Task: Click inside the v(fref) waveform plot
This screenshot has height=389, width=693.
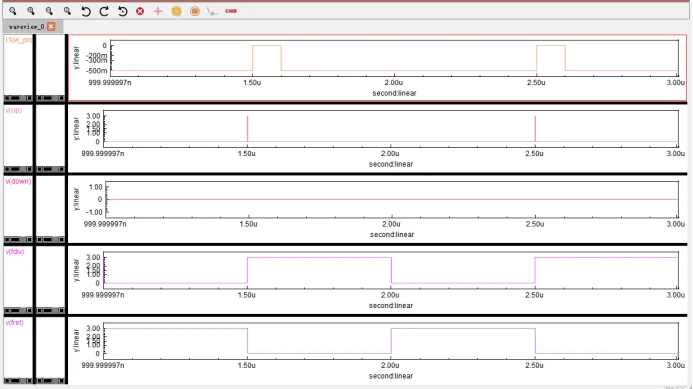Action: [391, 341]
